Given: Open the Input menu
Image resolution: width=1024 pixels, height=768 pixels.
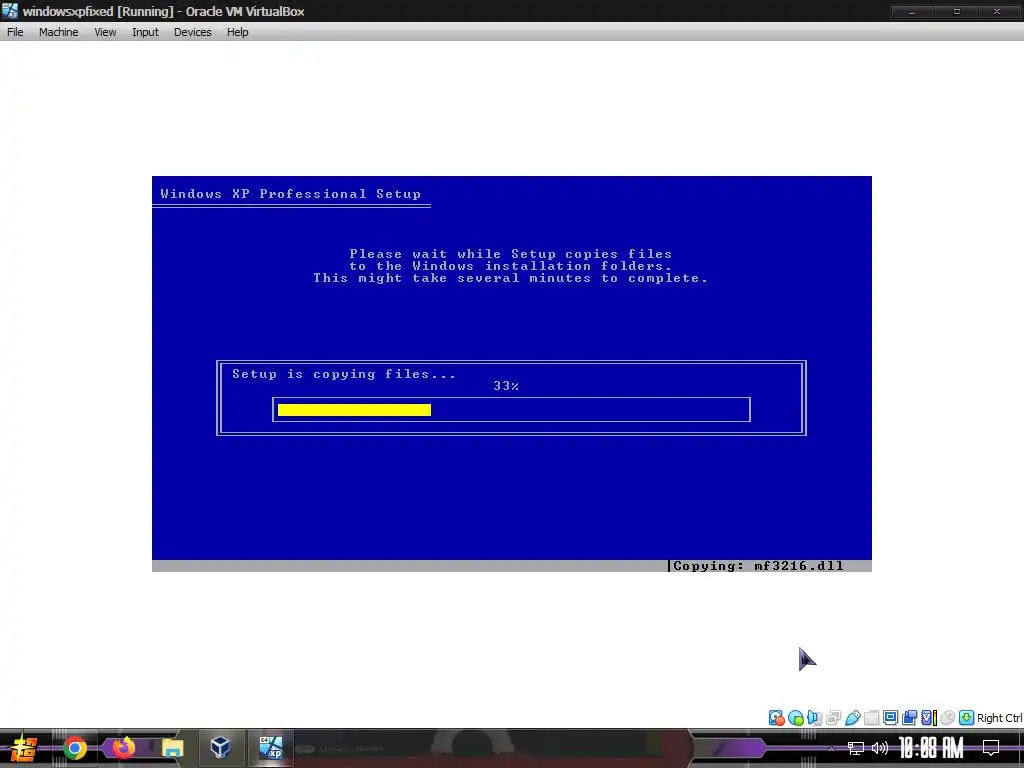Looking at the screenshot, I should (145, 32).
